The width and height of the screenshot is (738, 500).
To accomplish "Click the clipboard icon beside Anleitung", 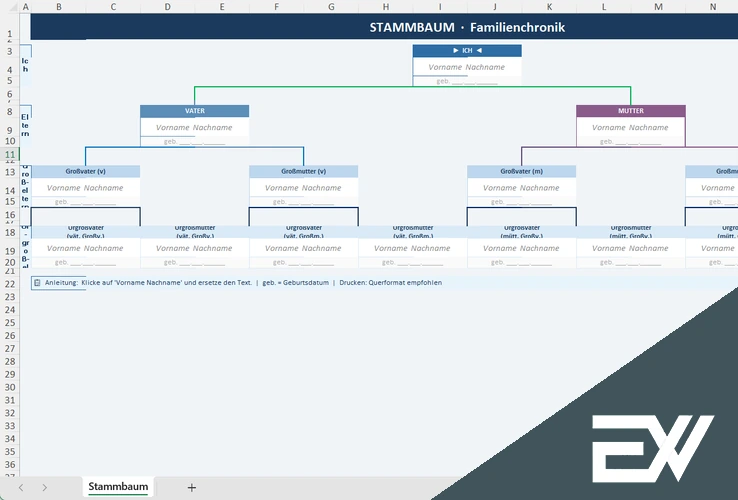I will pos(37,283).
